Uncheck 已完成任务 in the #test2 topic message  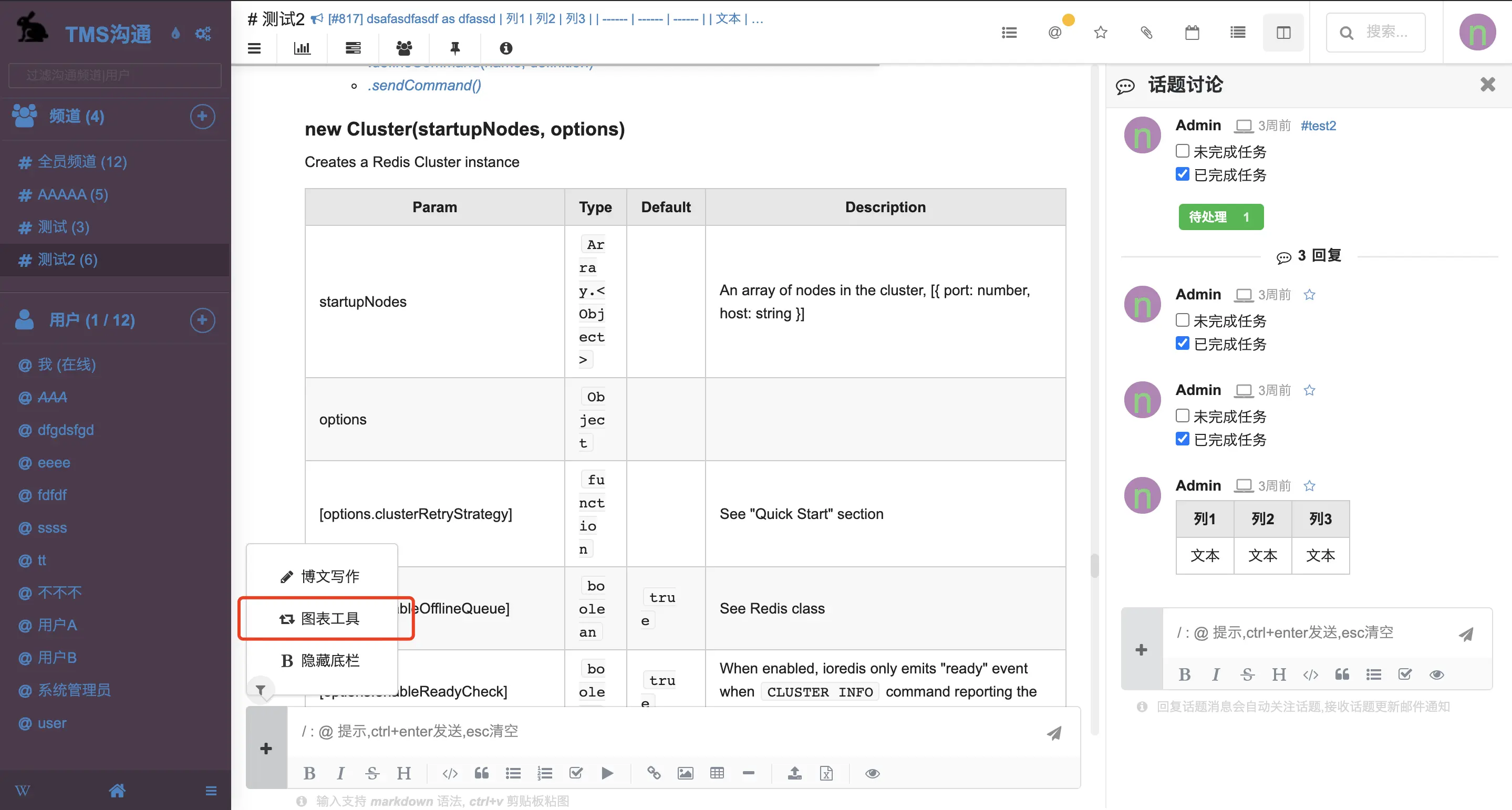click(1182, 174)
